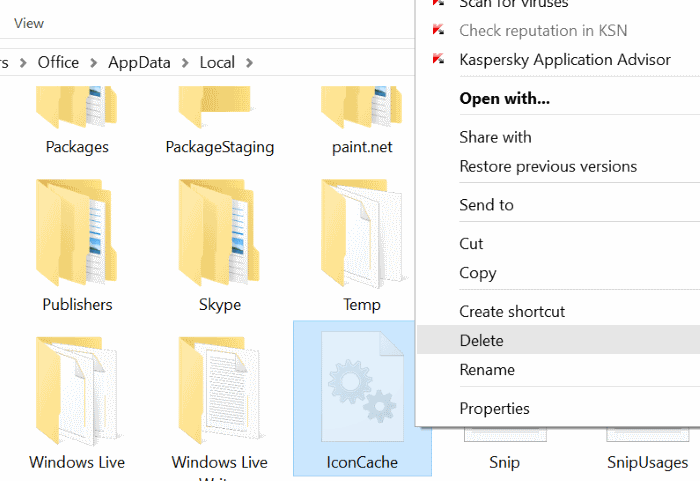Expand the chevron before Office breadcrumb
700x481 pixels.
click(x=23, y=63)
